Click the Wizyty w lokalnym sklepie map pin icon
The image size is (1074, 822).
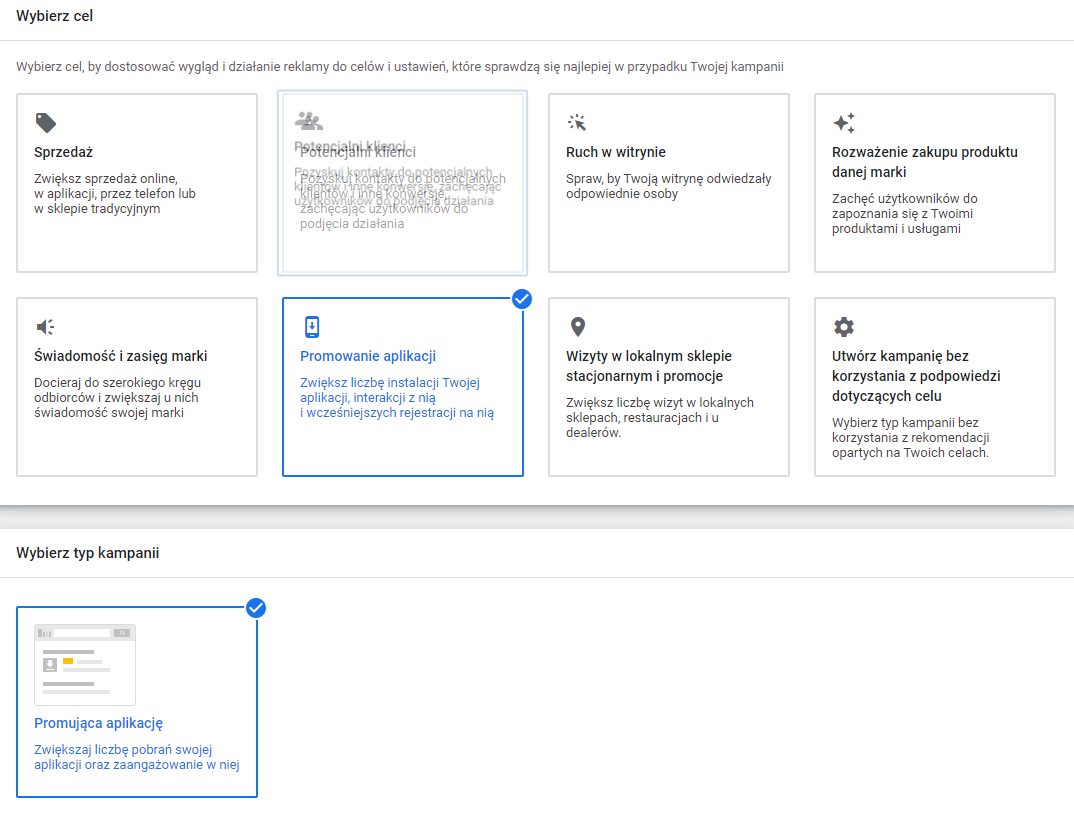(577, 325)
